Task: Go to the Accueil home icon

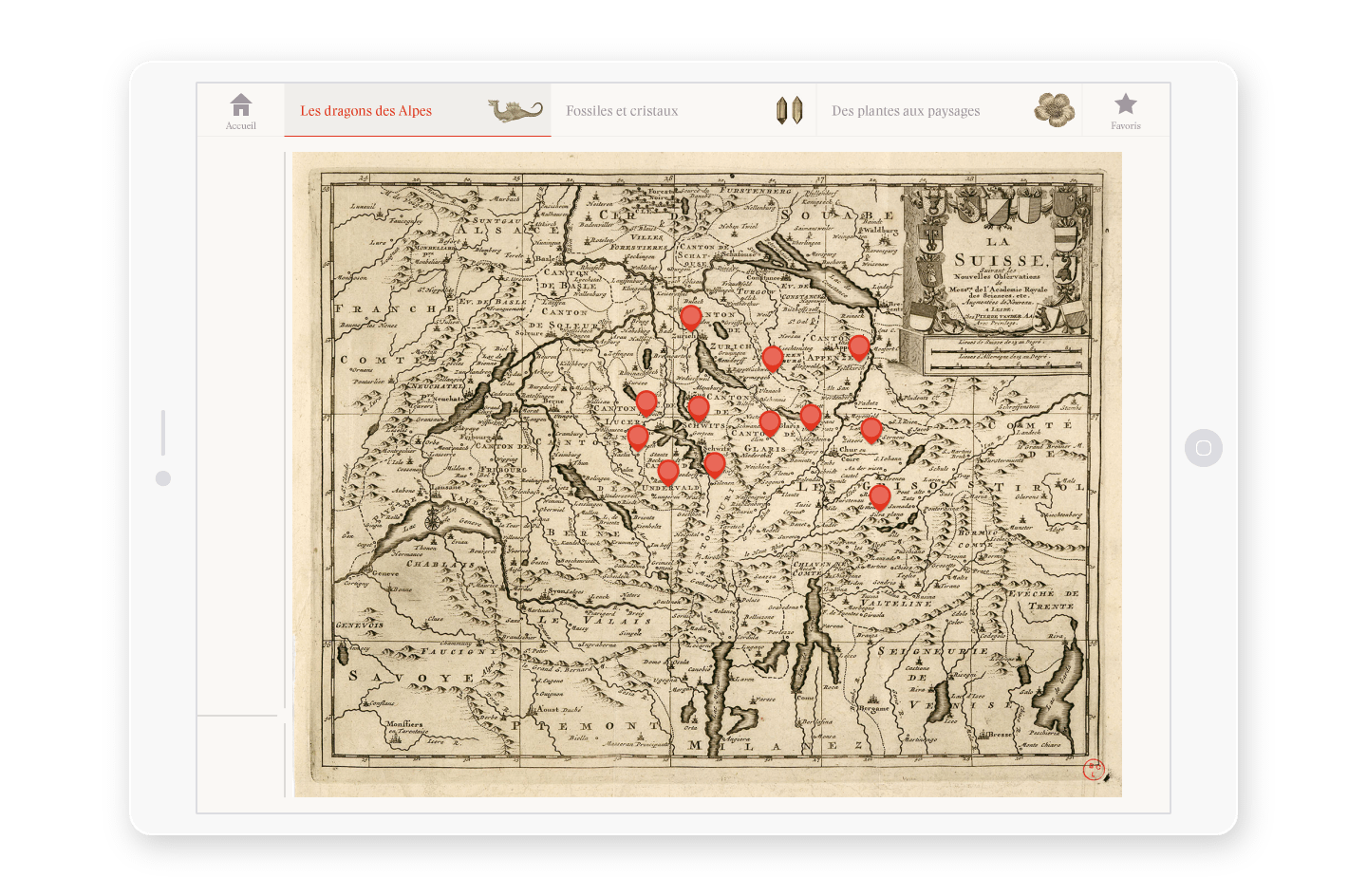Action: (241, 111)
